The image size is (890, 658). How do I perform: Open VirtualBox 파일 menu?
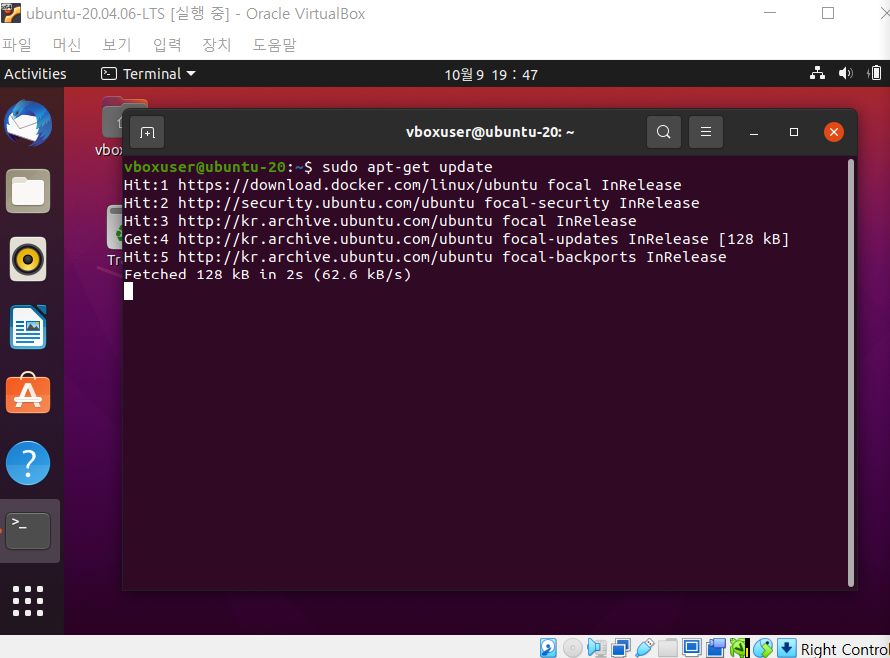(x=17, y=45)
